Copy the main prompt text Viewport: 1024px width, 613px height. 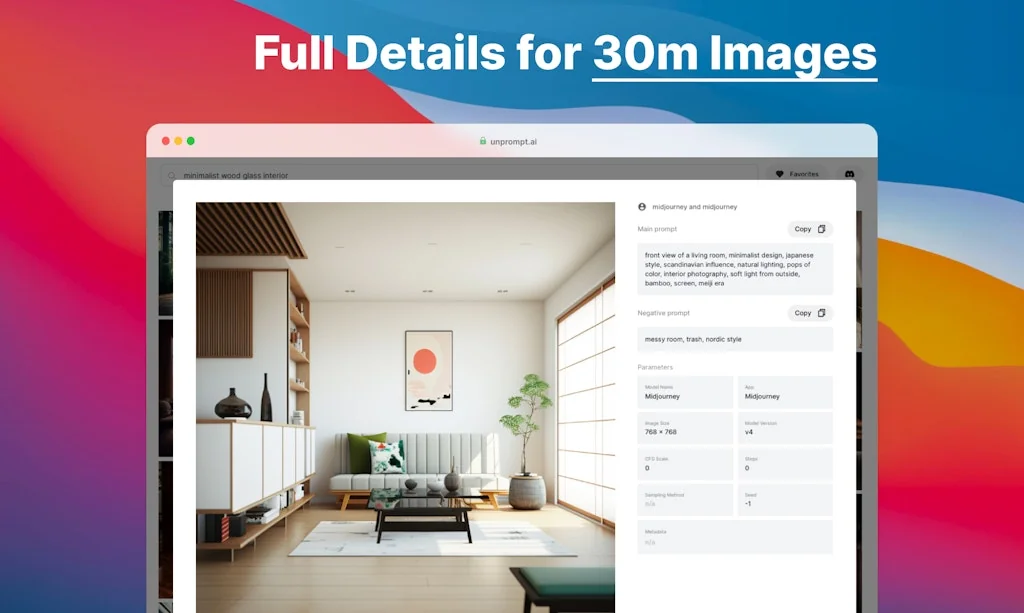pos(810,229)
